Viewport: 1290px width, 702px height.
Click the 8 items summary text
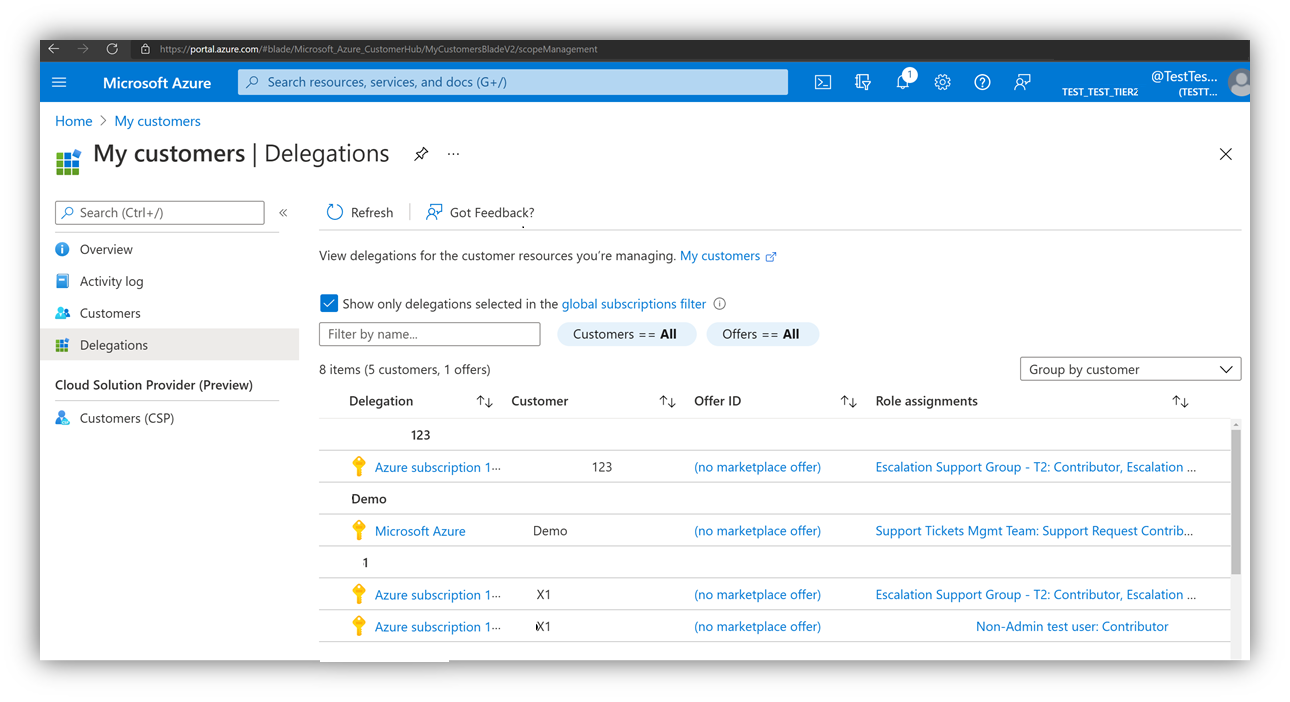pos(405,370)
